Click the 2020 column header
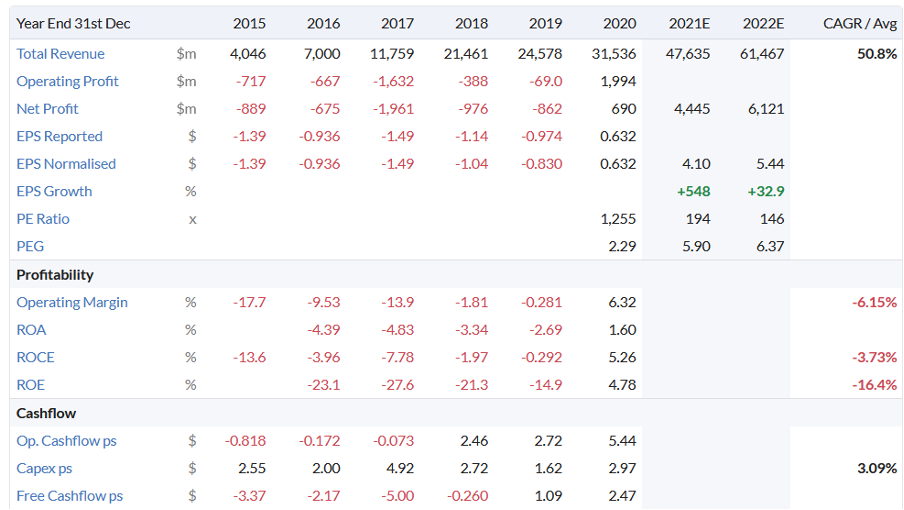Image resolution: width=904 pixels, height=510 pixels. click(x=620, y=23)
